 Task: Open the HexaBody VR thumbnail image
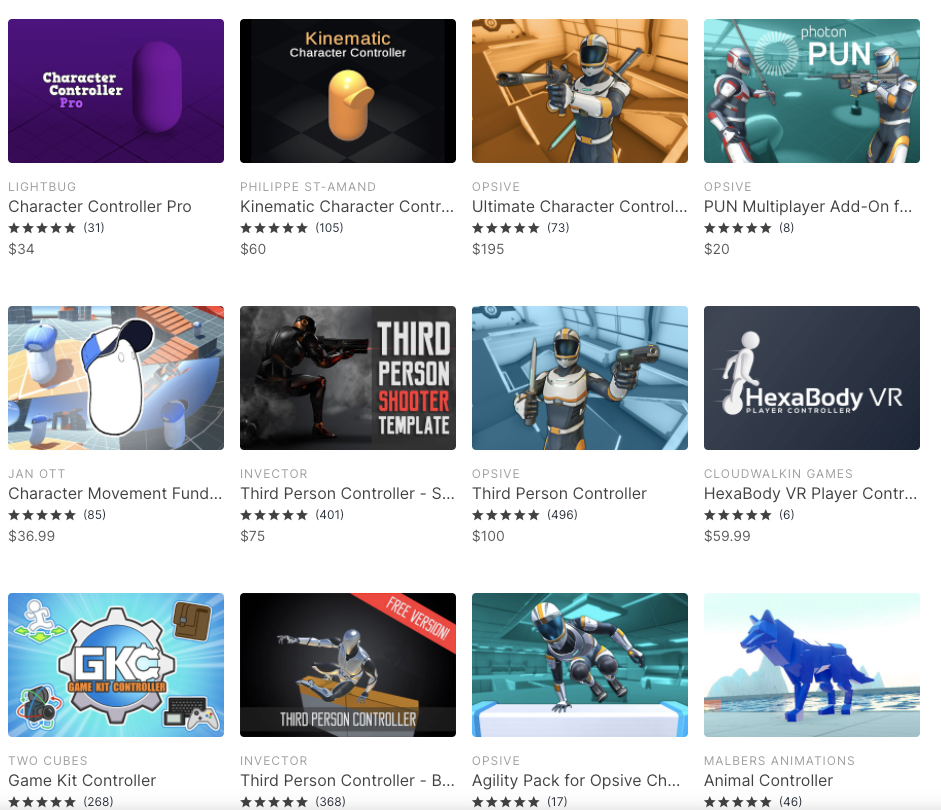(811, 378)
